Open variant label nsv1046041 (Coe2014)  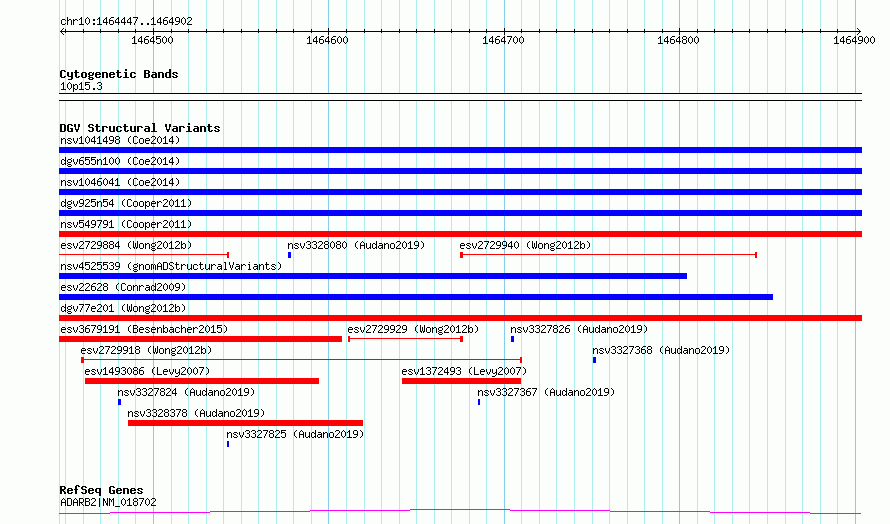pos(120,182)
